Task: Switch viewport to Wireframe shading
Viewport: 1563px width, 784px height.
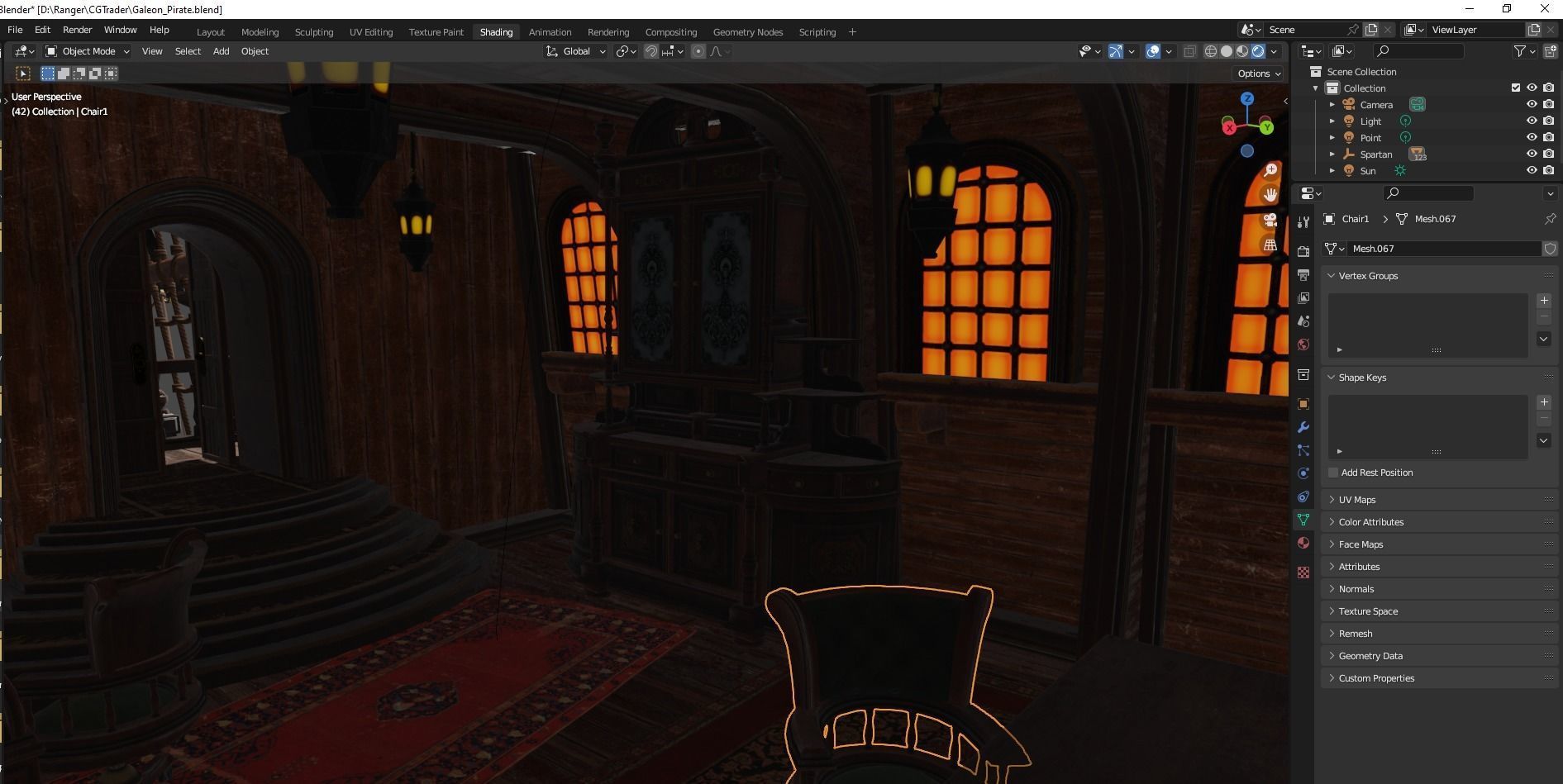Action: (x=1211, y=51)
